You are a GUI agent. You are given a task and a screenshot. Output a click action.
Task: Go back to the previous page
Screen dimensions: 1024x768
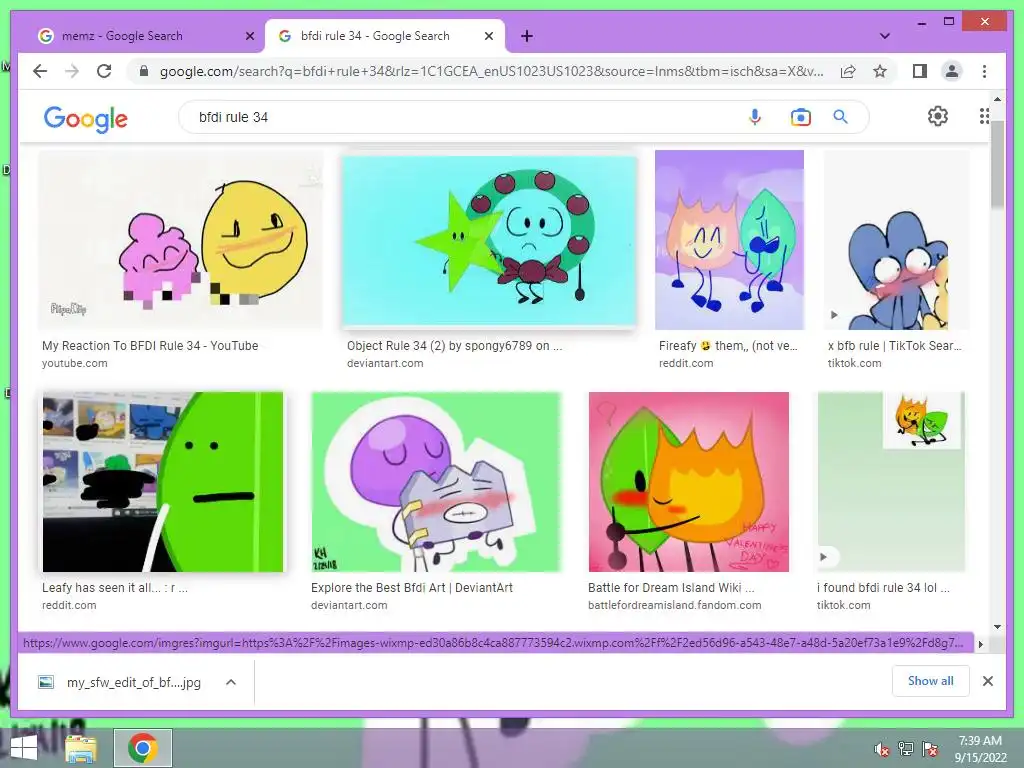pyautogui.click(x=40, y=71)
